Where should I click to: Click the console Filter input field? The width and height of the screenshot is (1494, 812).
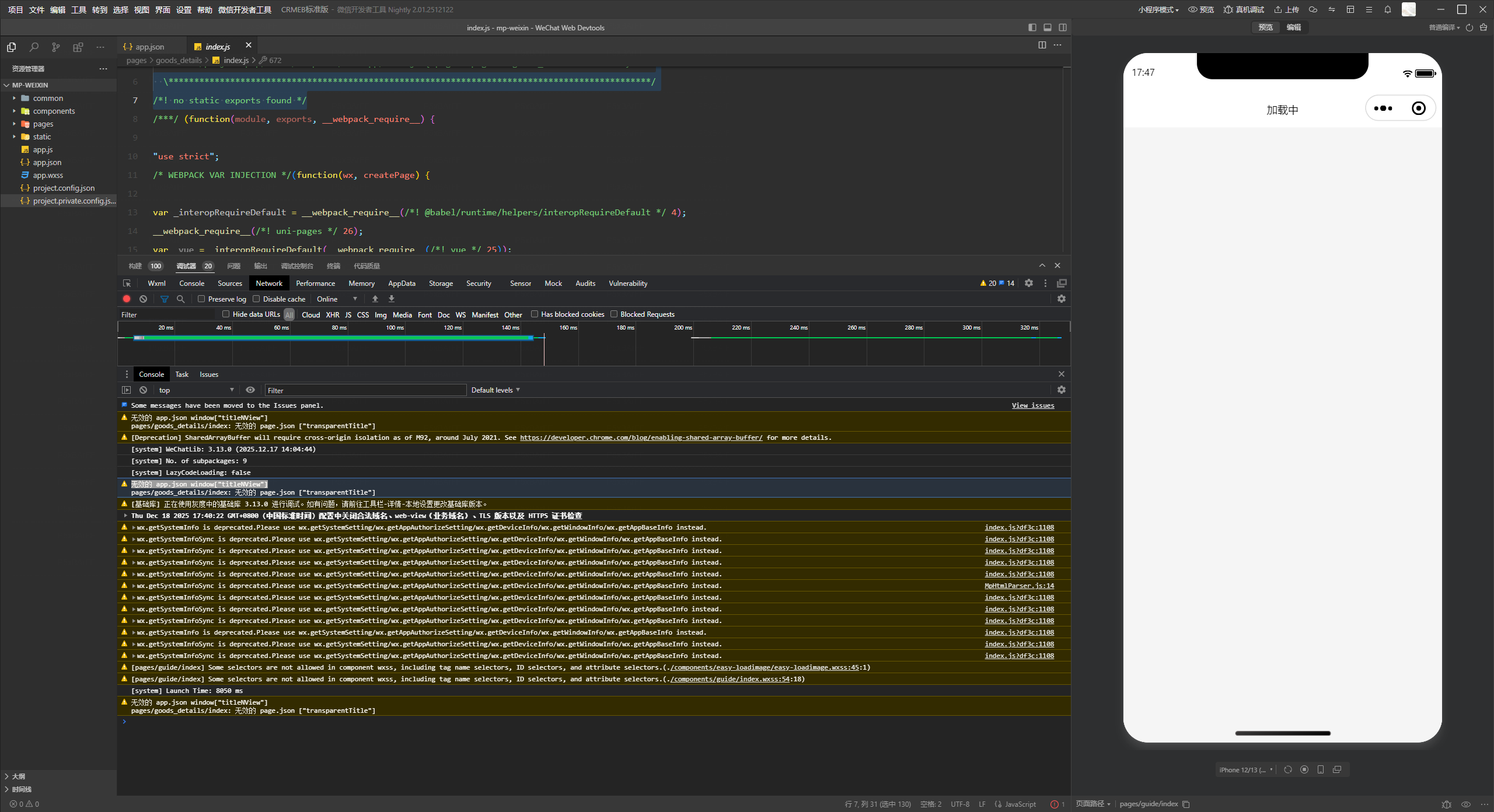pos(365,390)
